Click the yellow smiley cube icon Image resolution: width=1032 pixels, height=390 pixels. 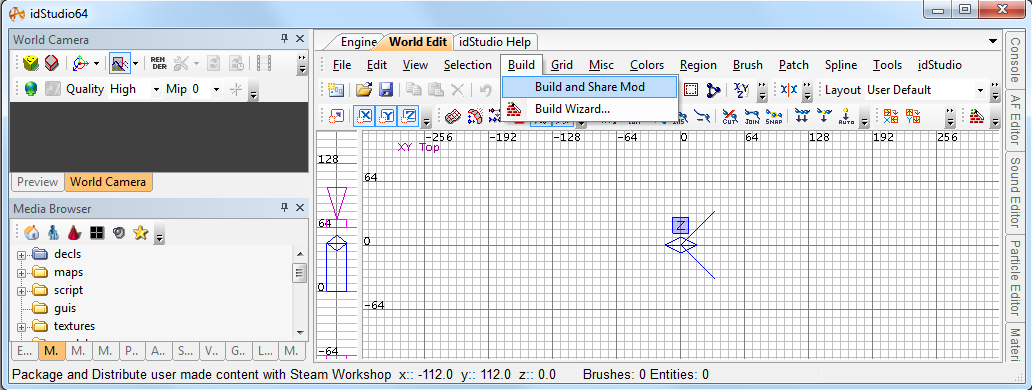tap(30, 63)
